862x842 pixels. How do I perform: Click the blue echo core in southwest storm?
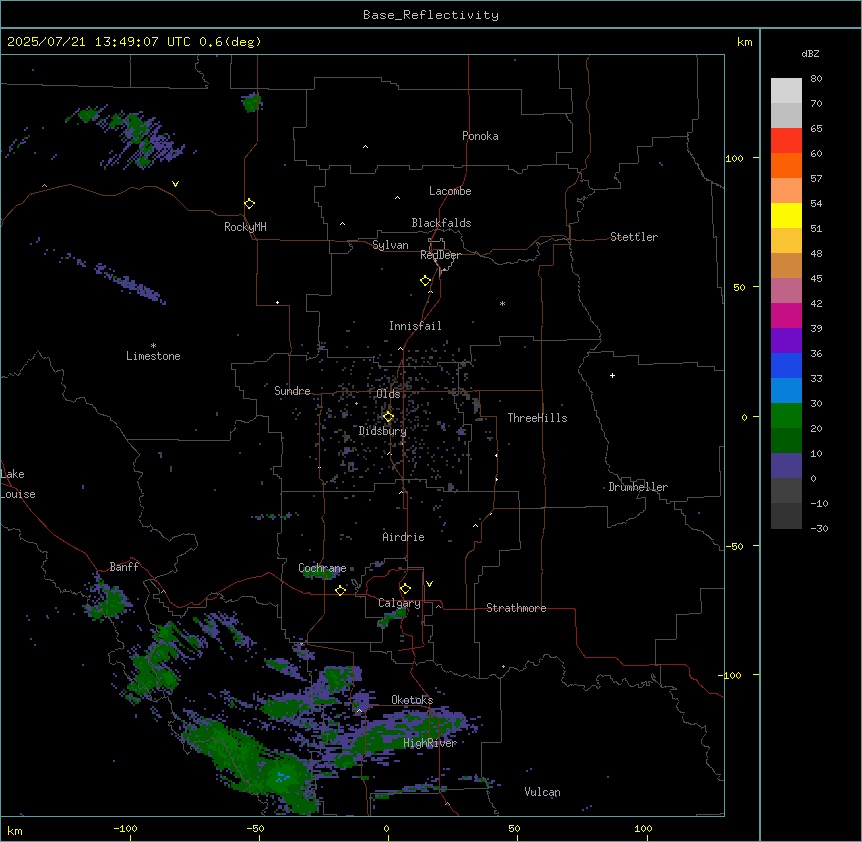click(x=283, y=776)
